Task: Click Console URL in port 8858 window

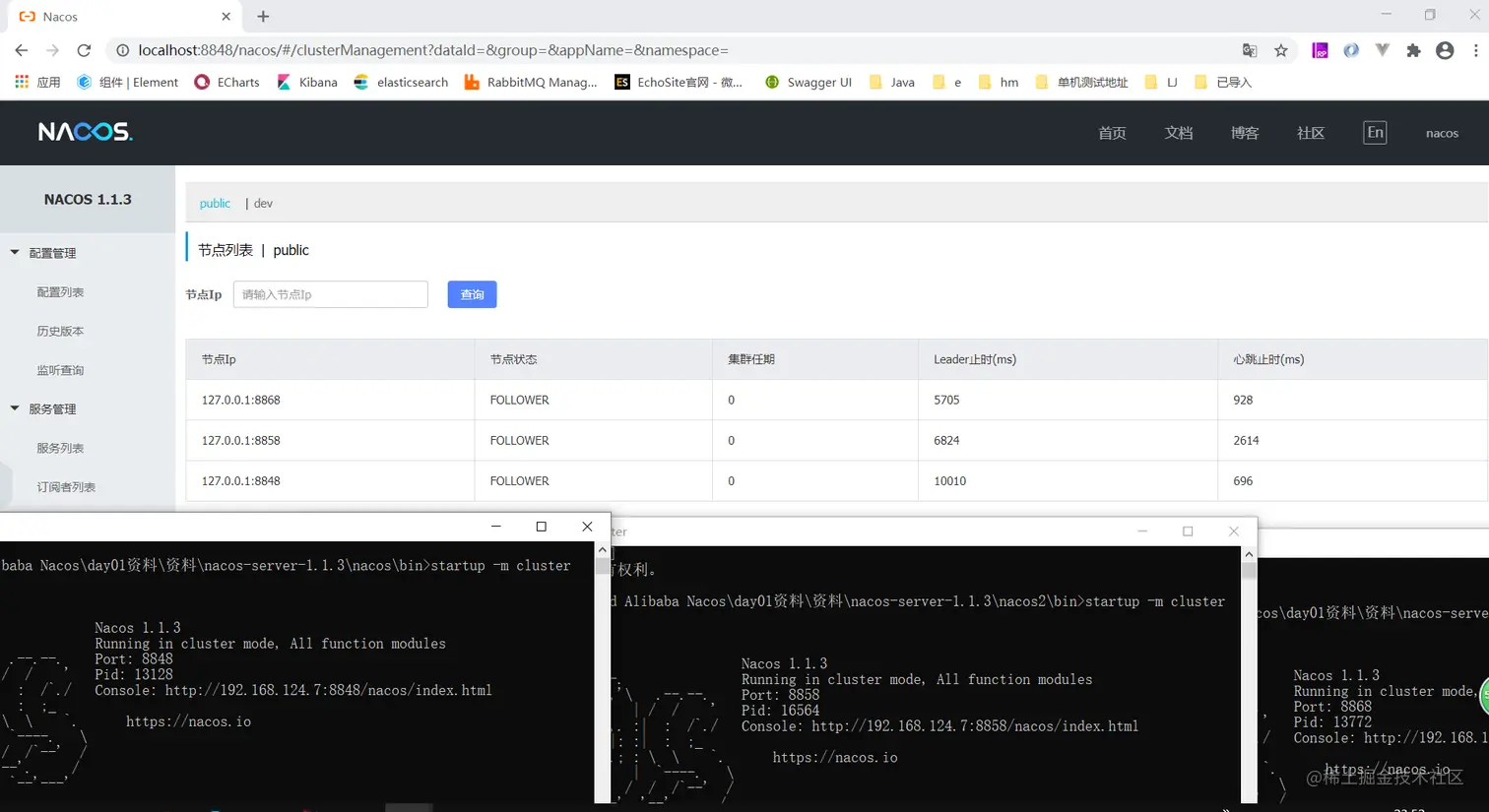Action: click(975, 726)
